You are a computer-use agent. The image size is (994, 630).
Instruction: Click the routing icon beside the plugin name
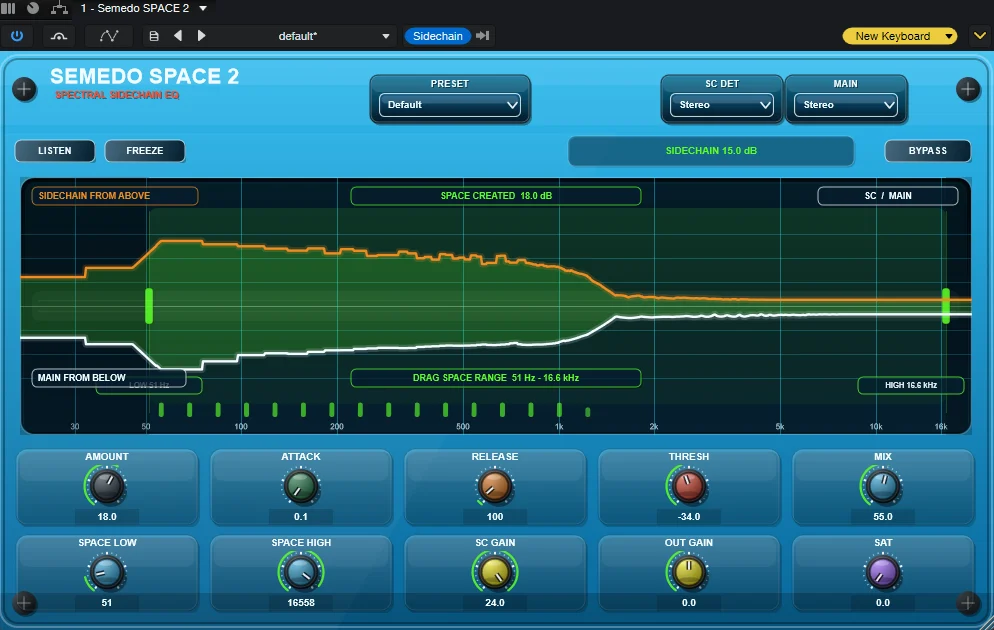pyautogui.click(x=59, y=8)
